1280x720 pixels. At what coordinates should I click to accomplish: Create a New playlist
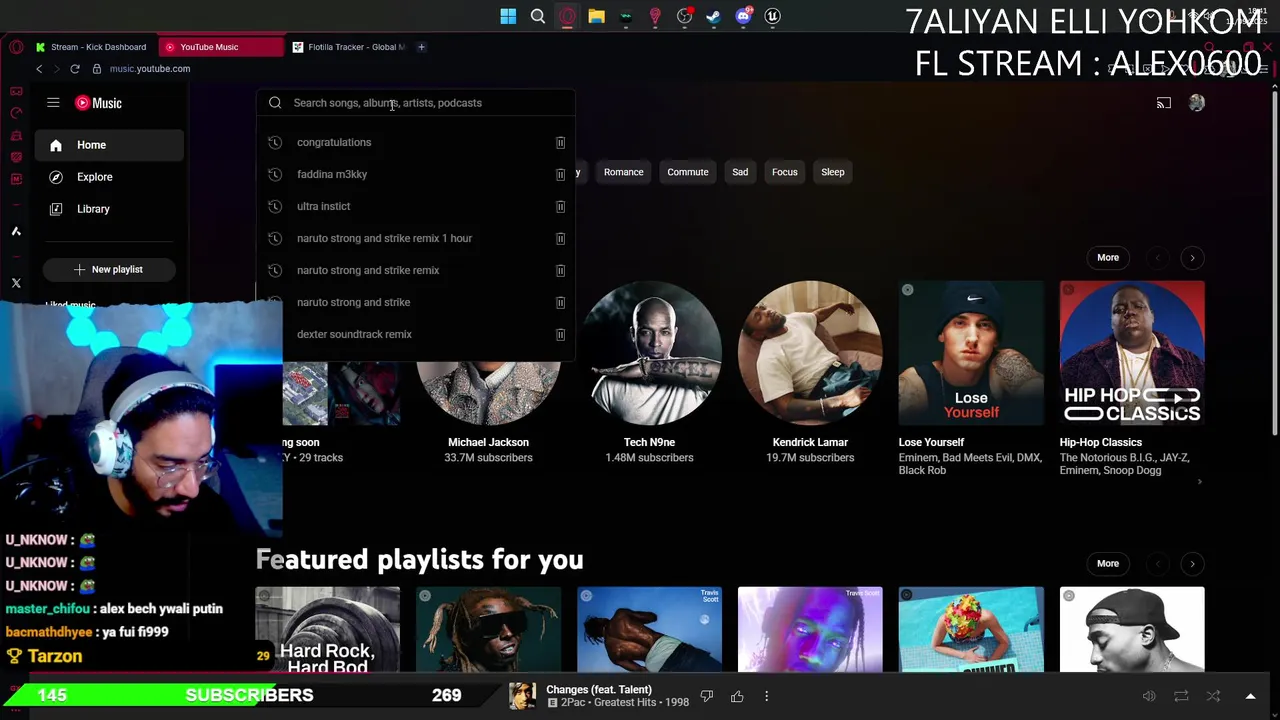(x=109, y=269)
